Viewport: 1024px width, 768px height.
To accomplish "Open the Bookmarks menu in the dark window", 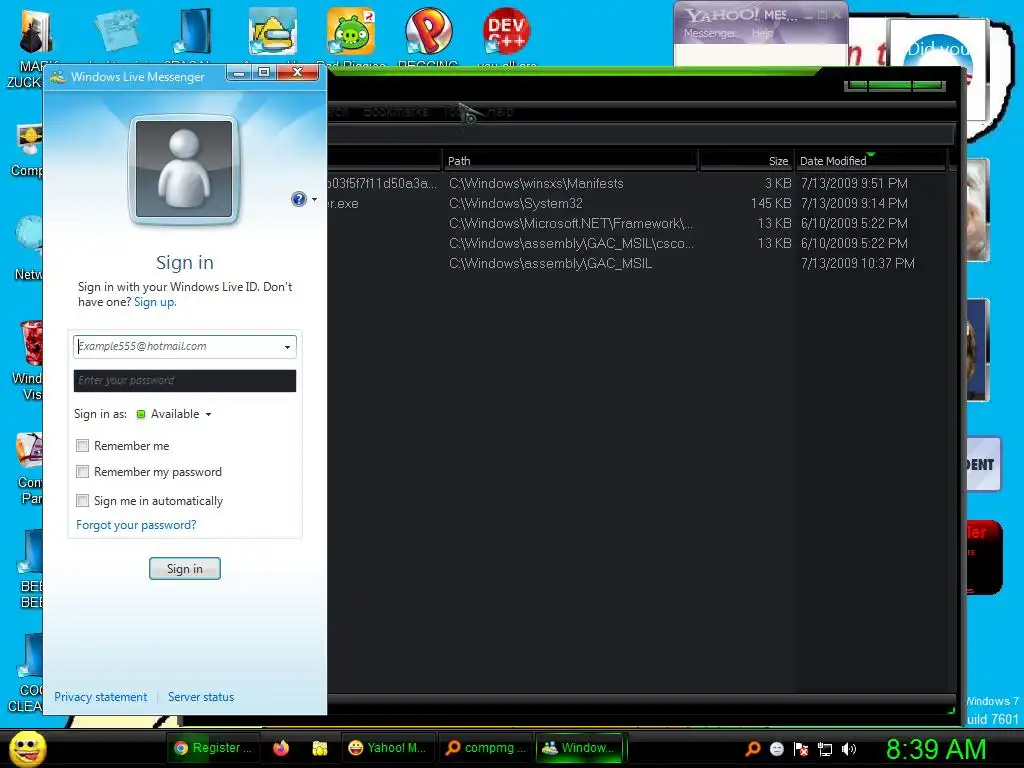I will (x=395, y=112).
